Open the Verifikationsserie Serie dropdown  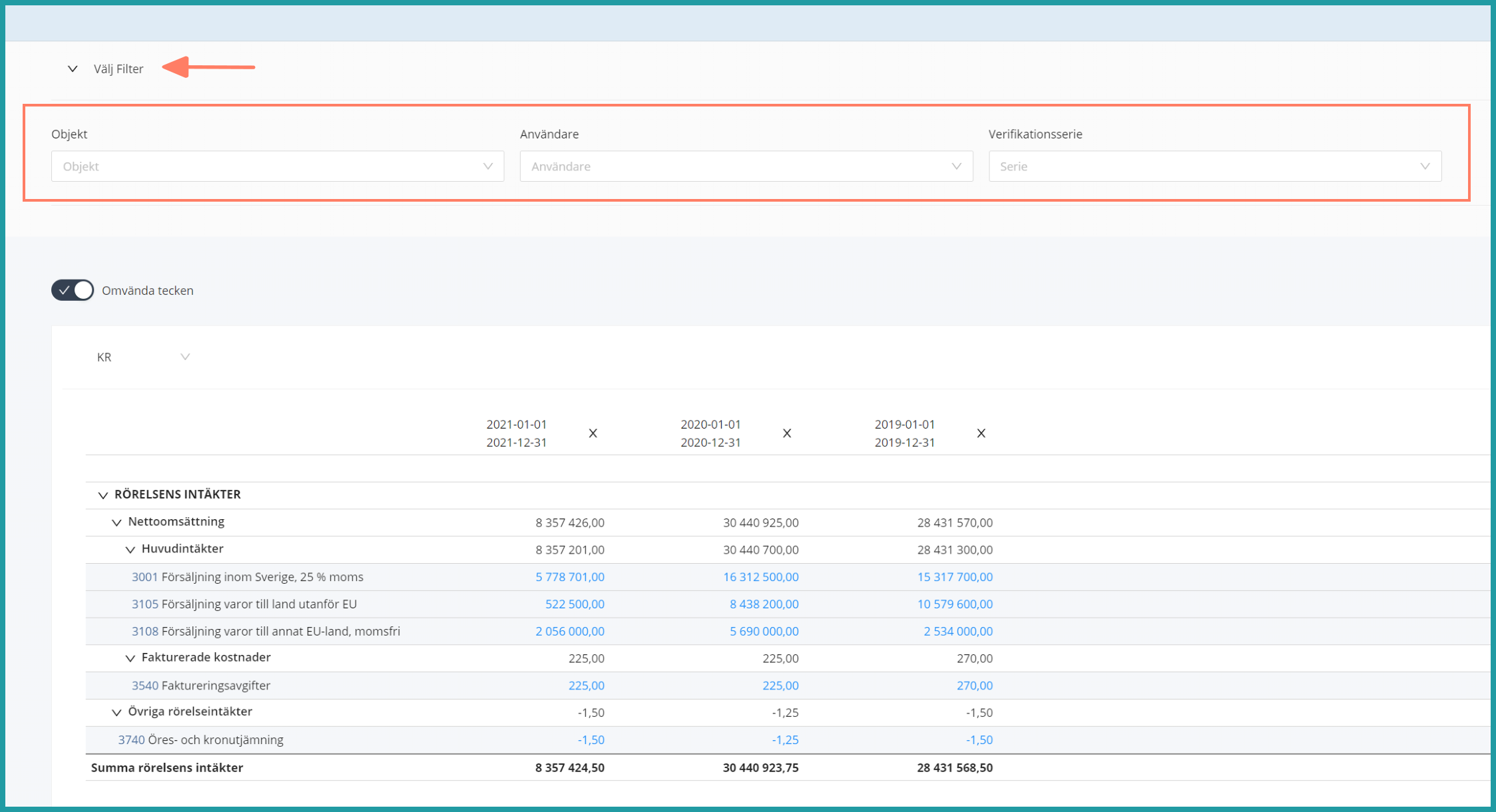click(x=1214, y=166)
